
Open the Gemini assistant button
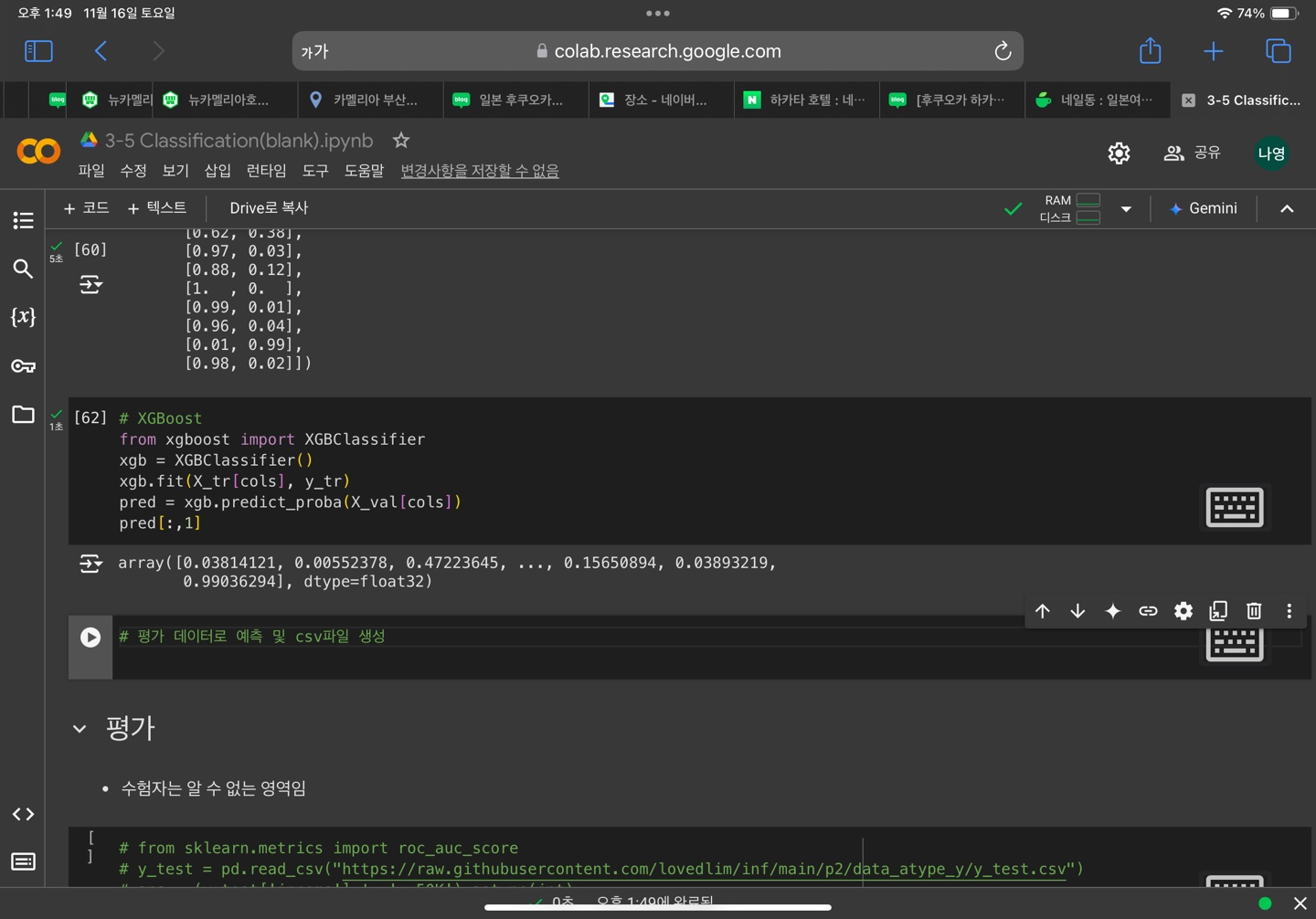pyautogui.click(x=1204, y=208)
